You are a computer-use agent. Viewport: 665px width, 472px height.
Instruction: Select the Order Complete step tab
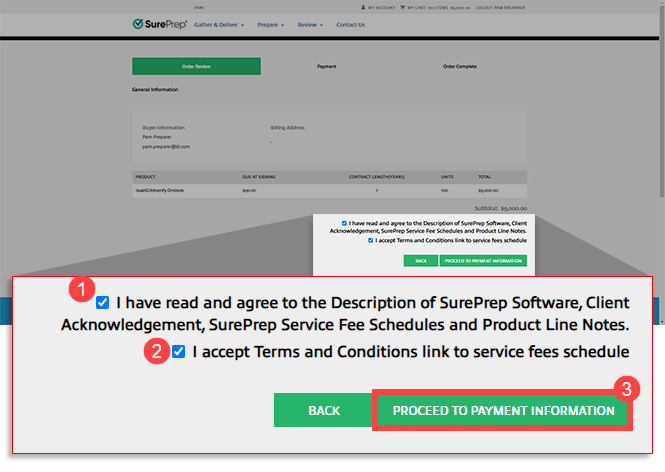click(459, 67)
